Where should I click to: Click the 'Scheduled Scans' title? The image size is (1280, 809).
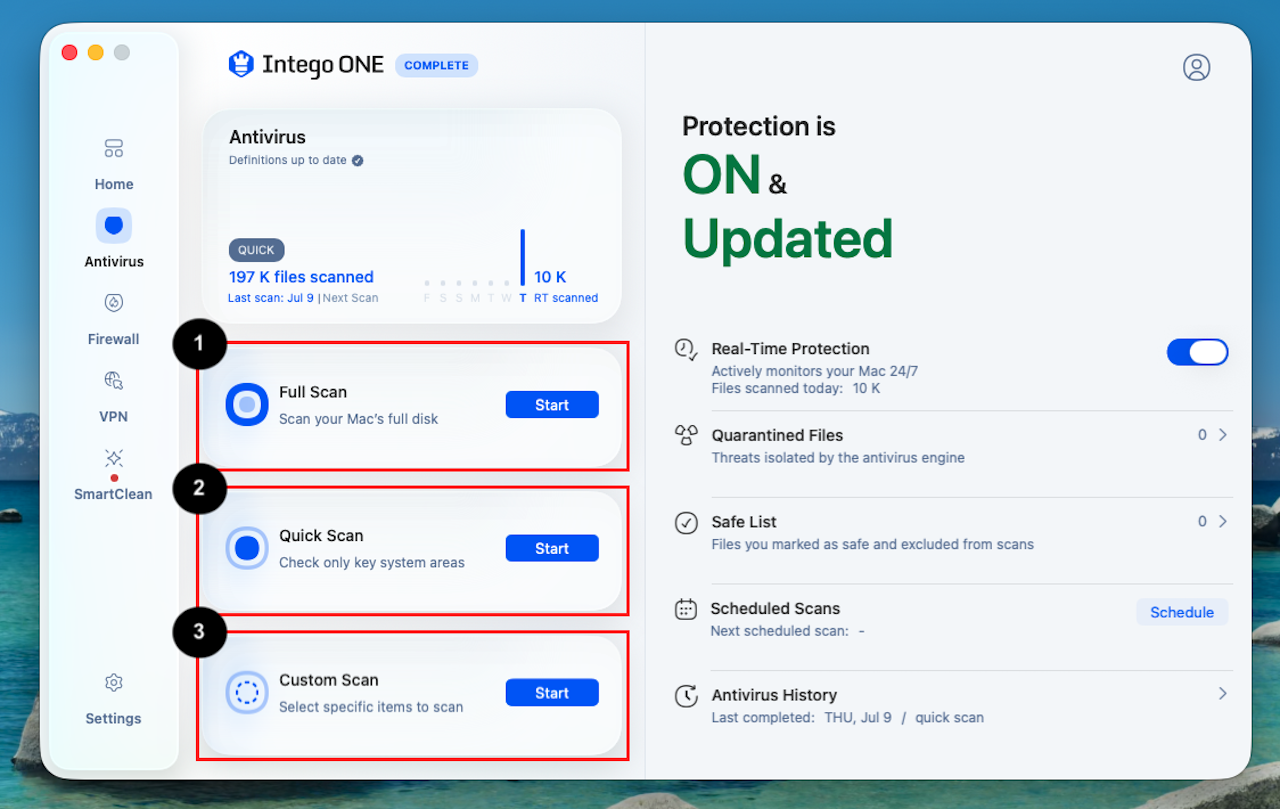click(775, 608)
